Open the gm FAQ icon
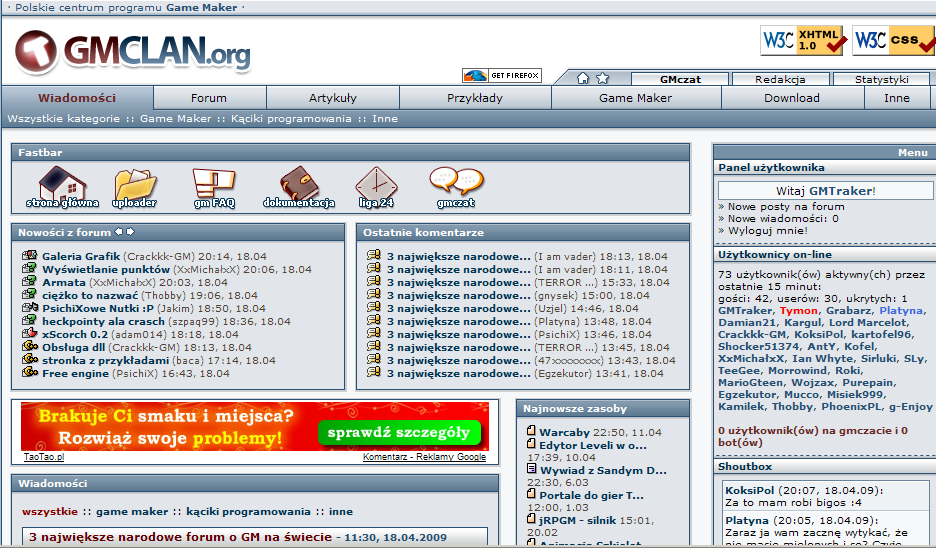Image resolution: width=936 pixels, height=548 pixels. coord(214,184)
